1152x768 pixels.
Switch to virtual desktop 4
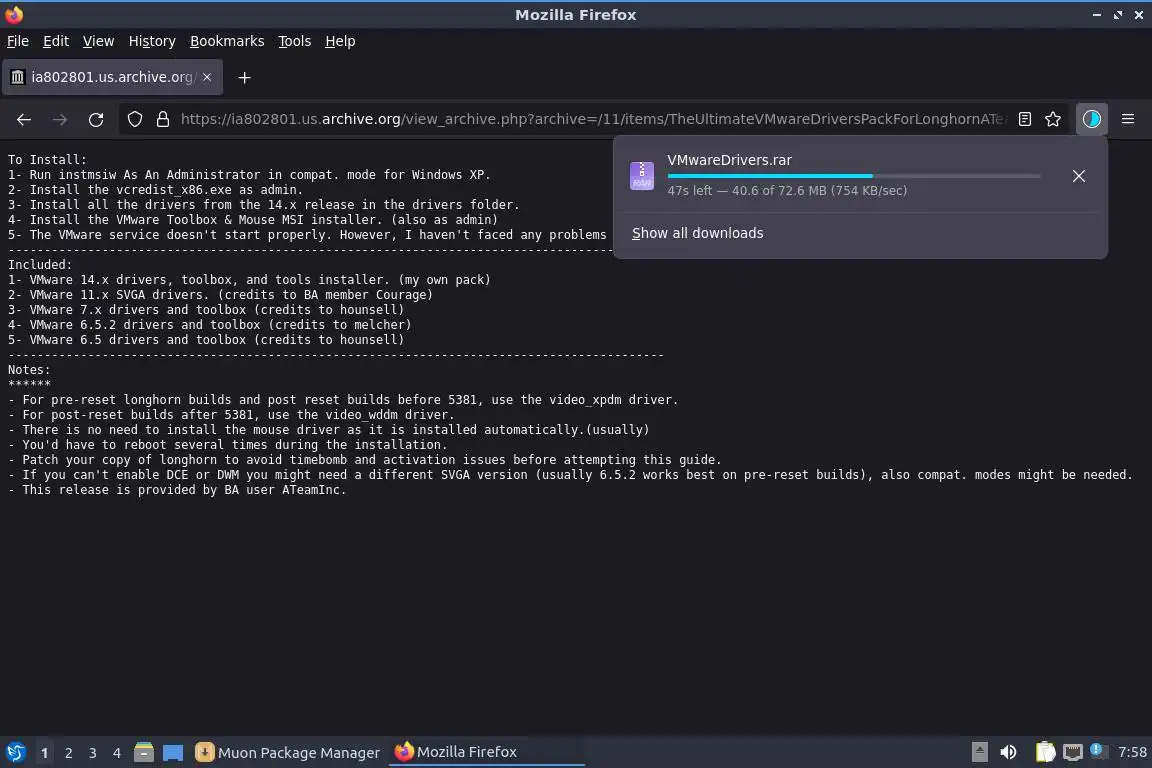coord(117,753)
